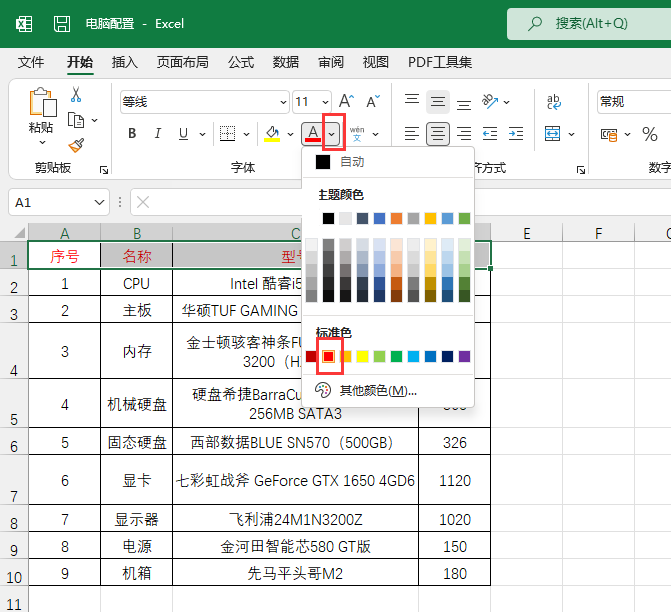Click Merge and Center icon

(552, 134)
